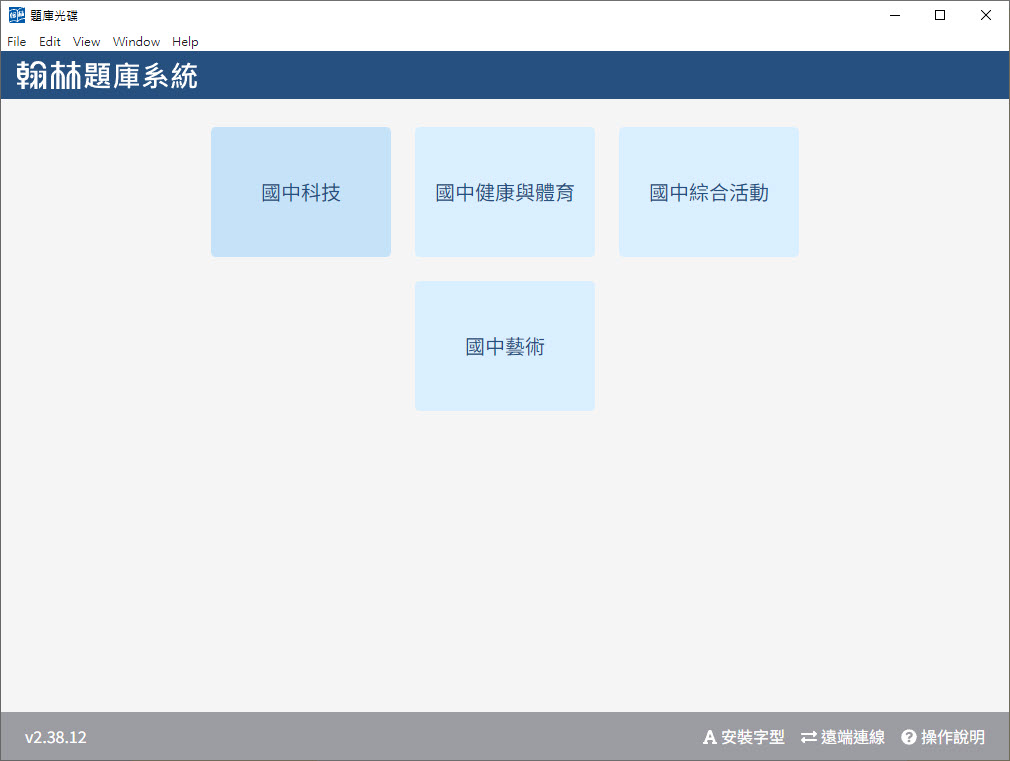The width and height of the screenshot is (1010, 761).
Task: Open the View menu
Action: point(86,42)
